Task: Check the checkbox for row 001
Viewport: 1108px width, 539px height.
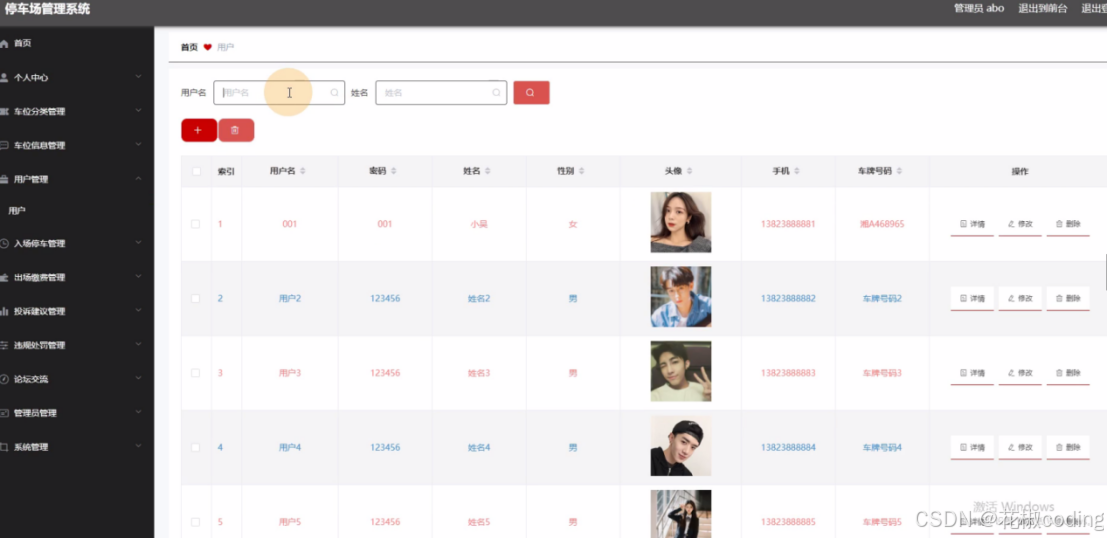Action: [x=196, y=224]
